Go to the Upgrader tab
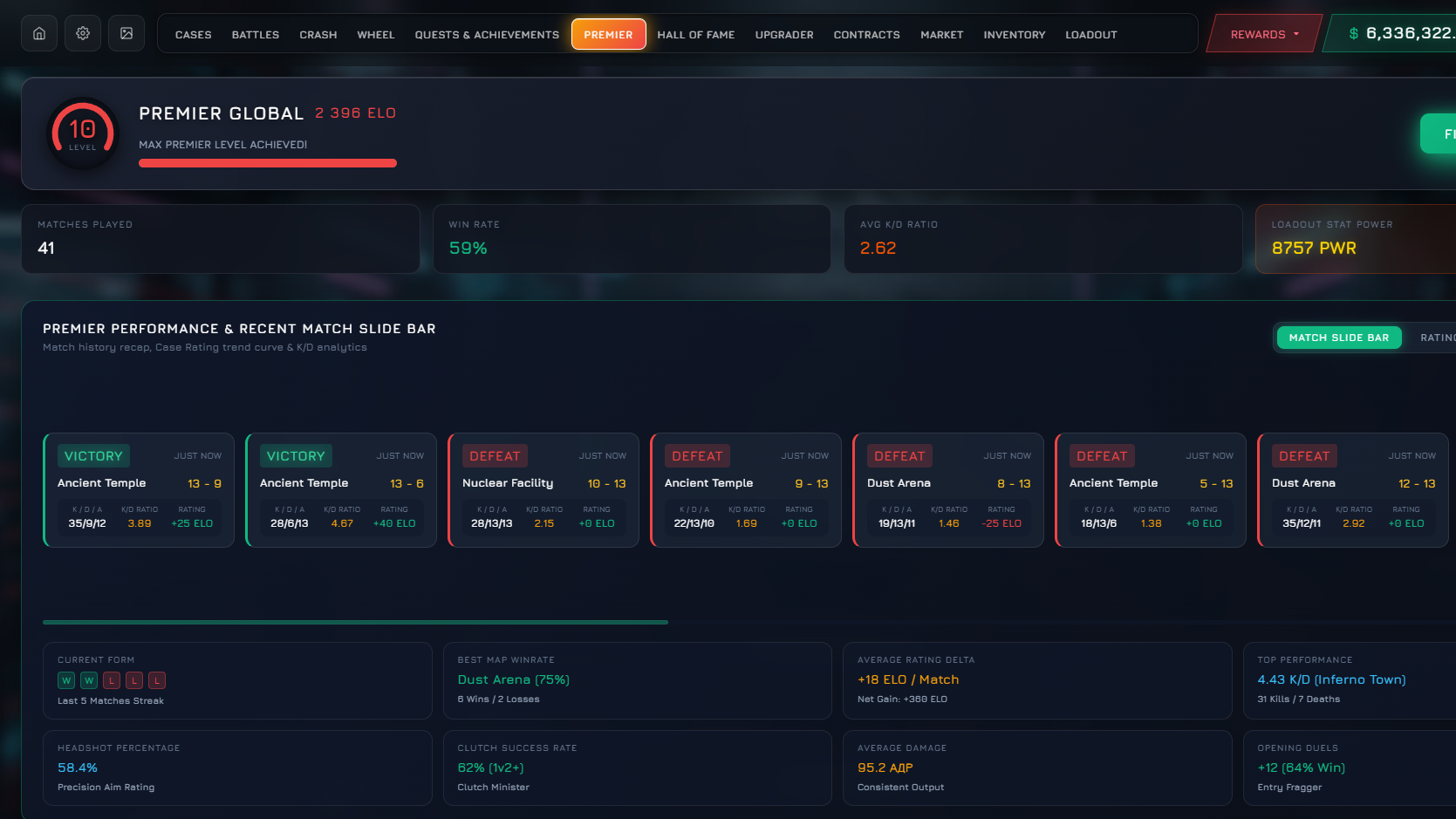This screenshot has height=819, width=1456. click(784, 35)
